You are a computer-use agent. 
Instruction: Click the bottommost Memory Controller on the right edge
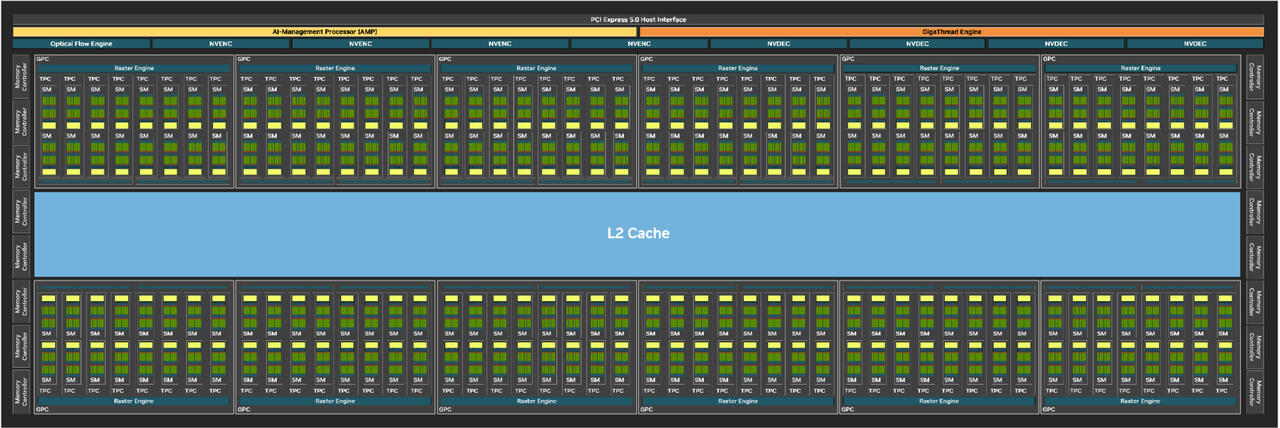[x=1259, y=389]
